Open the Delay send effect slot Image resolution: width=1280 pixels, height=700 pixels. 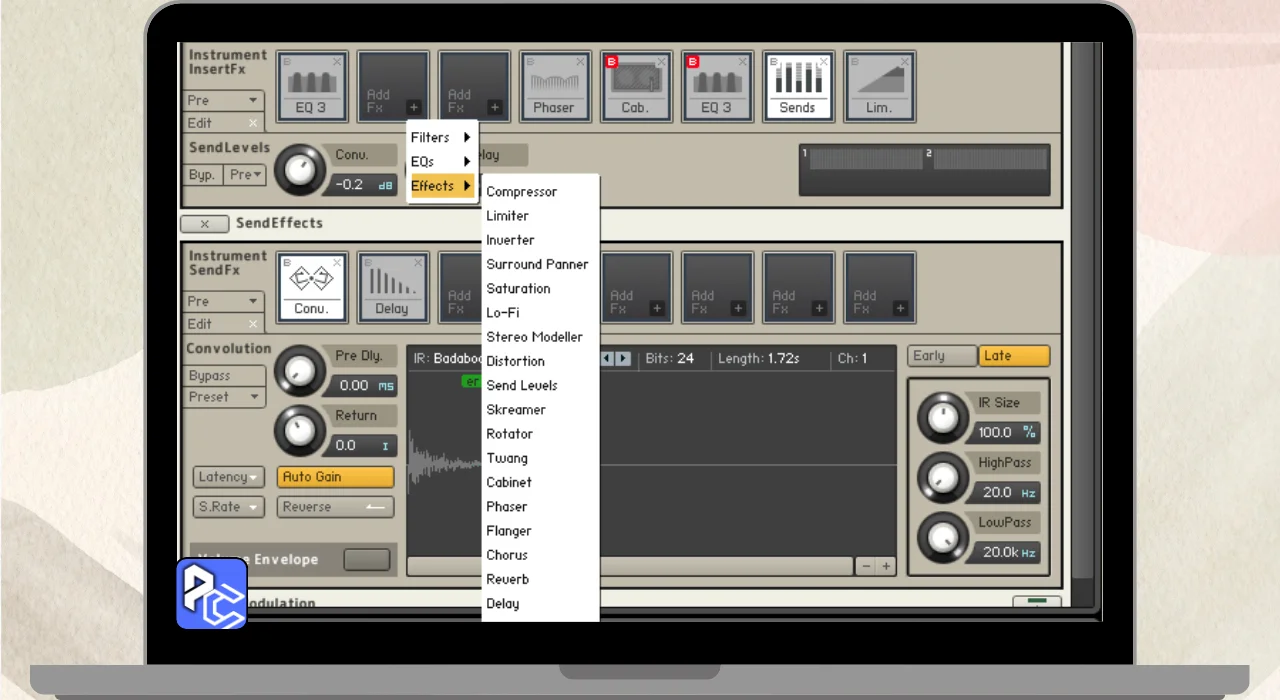click(x=392, y=287)
